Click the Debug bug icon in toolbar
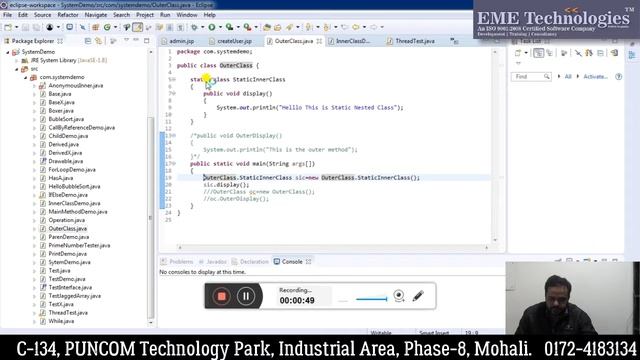 point(194,27)
